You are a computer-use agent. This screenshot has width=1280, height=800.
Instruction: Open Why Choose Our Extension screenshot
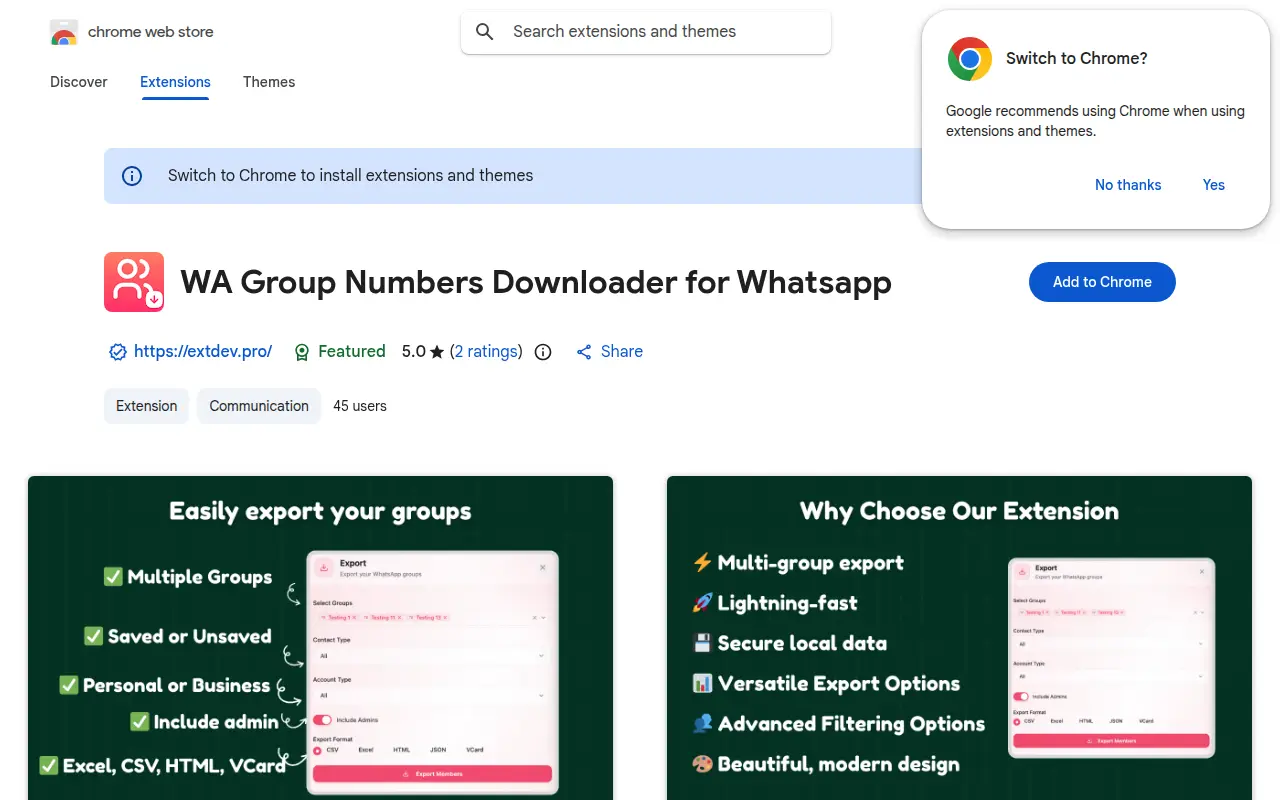(959, 638)
